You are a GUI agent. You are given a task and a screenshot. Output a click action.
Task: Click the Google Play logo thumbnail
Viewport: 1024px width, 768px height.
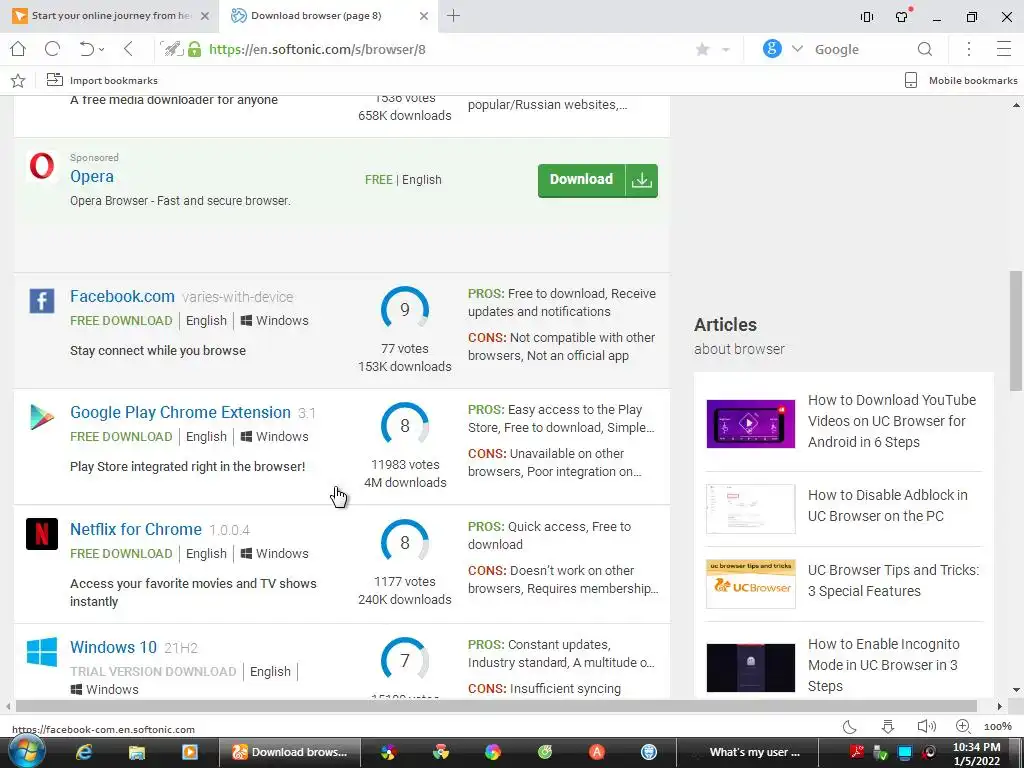tap(42, 417)
